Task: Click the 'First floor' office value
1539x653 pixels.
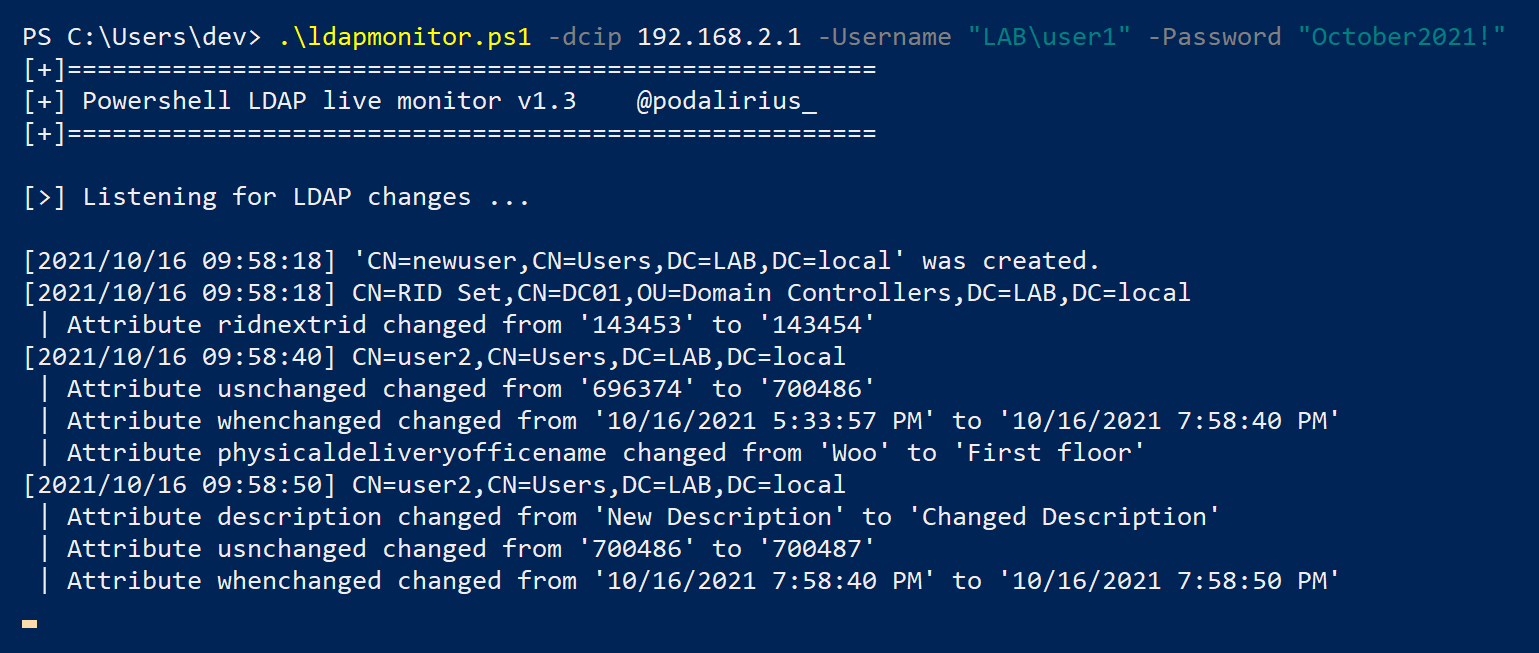Action: 1056,453
